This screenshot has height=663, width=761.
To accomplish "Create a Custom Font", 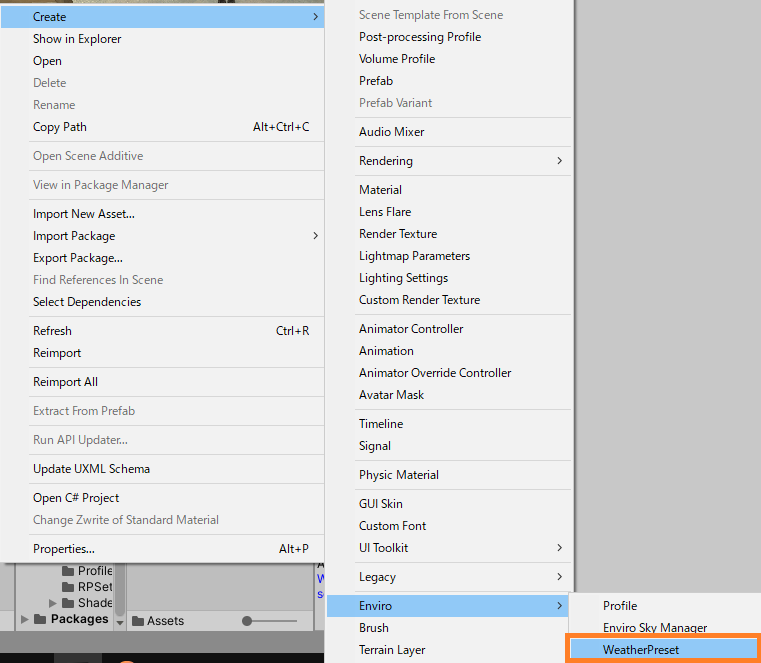I will pyautogui.click(x=449, y=526).
